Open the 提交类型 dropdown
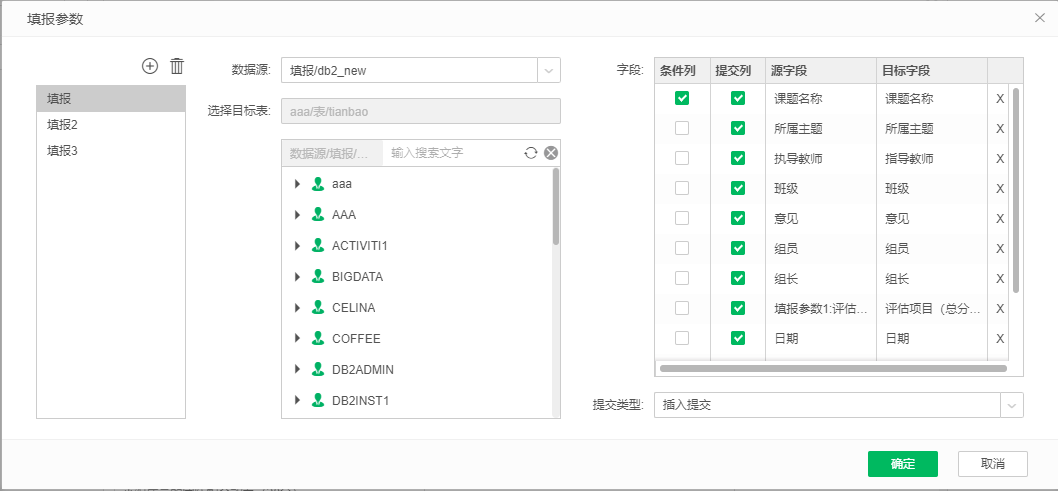 [1012, 405]
